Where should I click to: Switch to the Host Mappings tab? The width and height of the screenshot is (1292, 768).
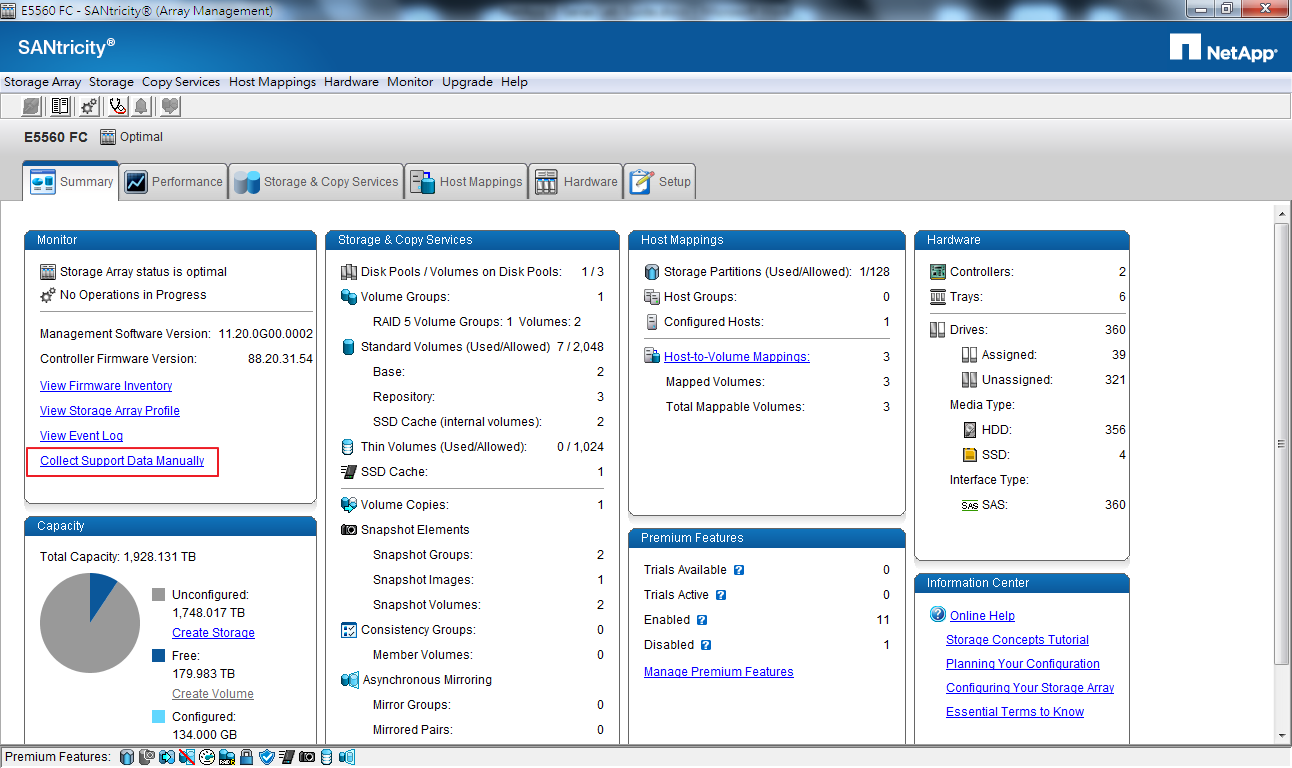[x=466, y=182]
